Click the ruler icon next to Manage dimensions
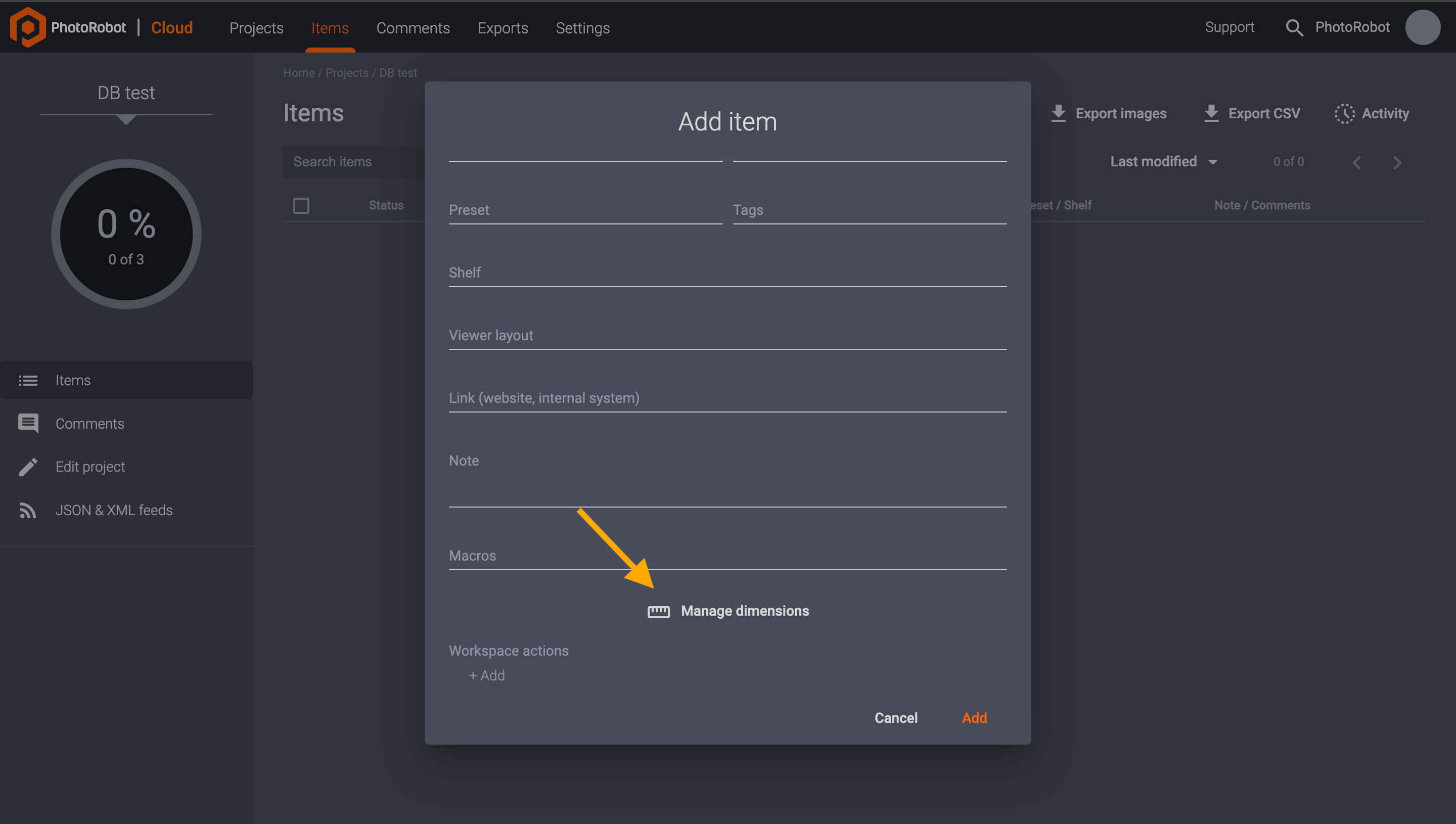 point(658,611)
